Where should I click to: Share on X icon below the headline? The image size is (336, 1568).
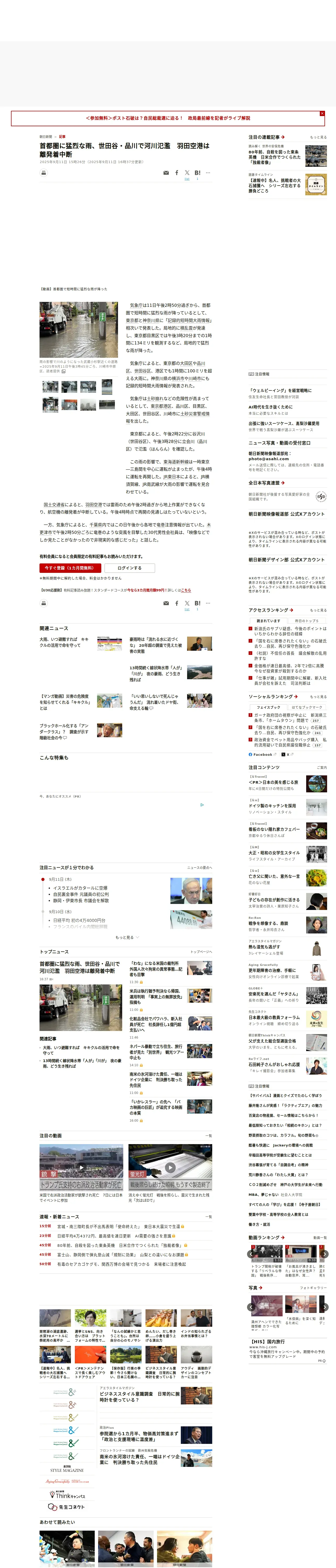coord(187,173)
